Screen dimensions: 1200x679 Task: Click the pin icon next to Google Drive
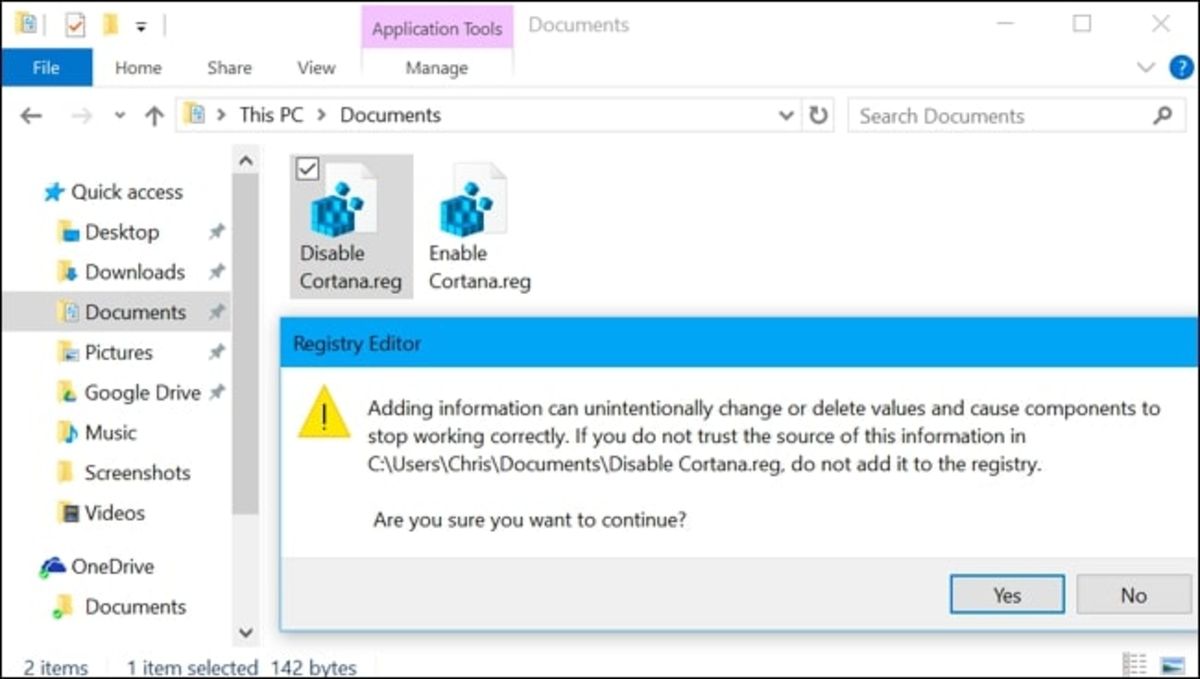(215, 393)
